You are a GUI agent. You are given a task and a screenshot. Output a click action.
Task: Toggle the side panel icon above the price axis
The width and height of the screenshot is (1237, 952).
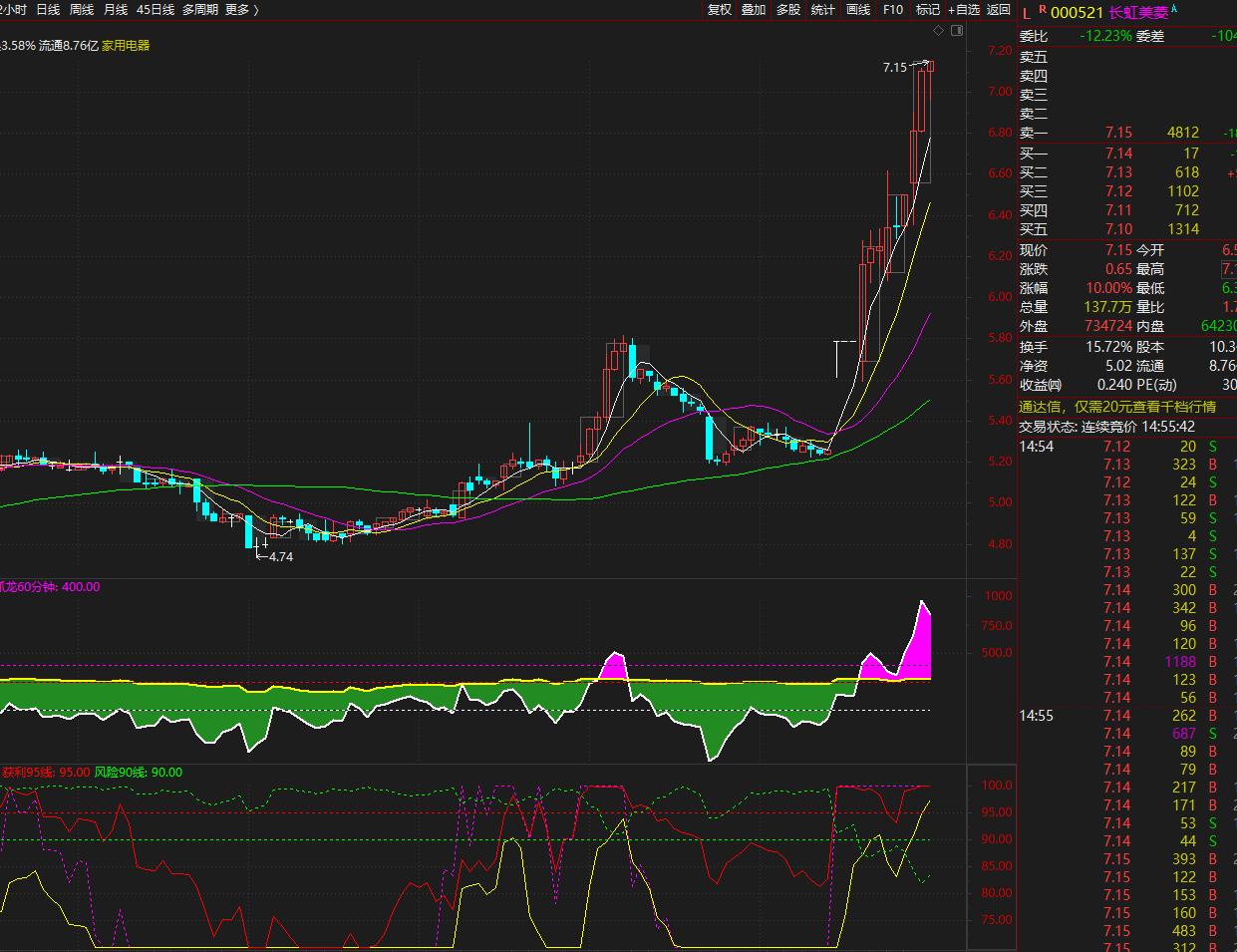(957, 31)
